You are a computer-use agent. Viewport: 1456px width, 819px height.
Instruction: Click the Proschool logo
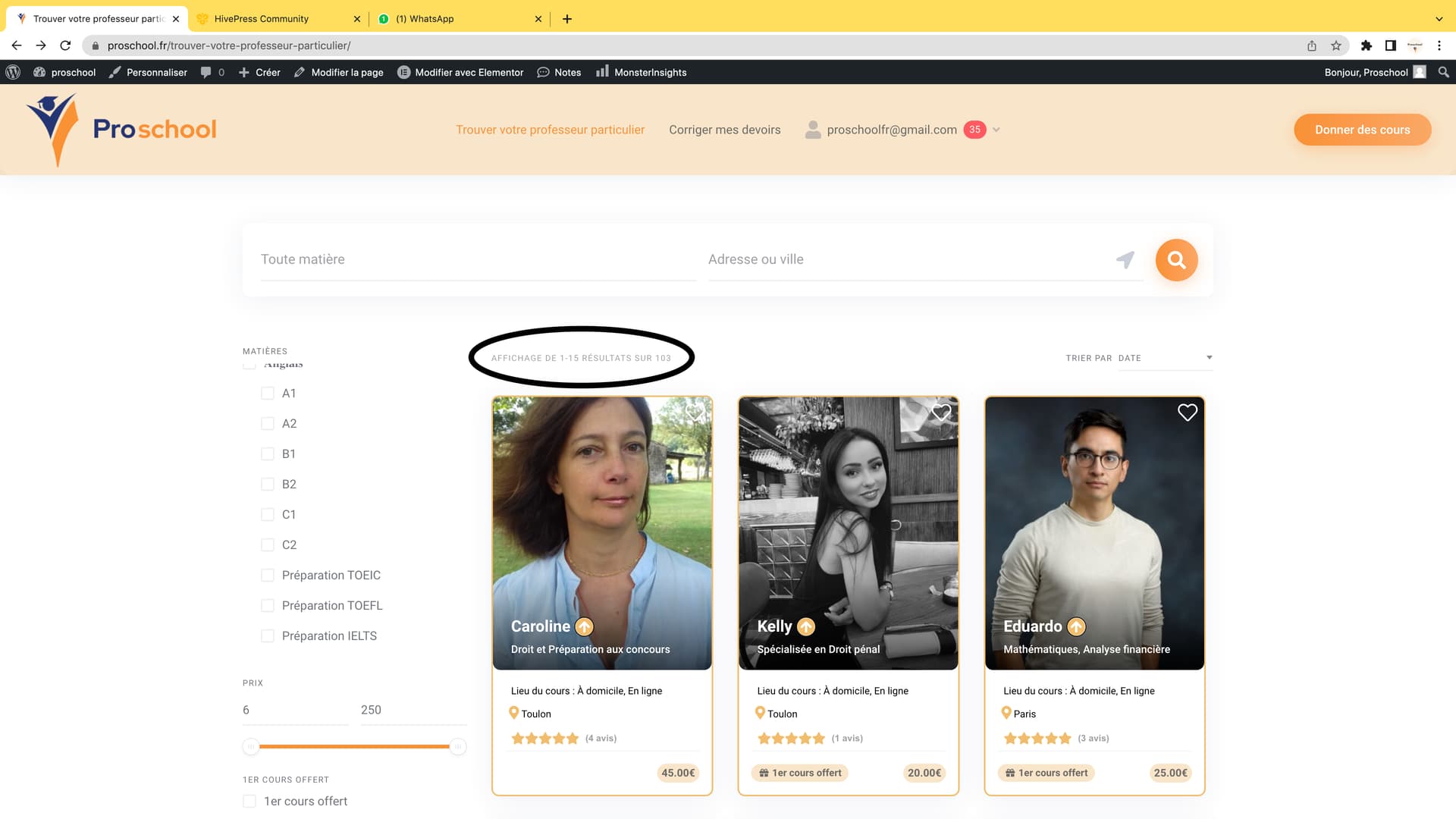pos(121,130)
